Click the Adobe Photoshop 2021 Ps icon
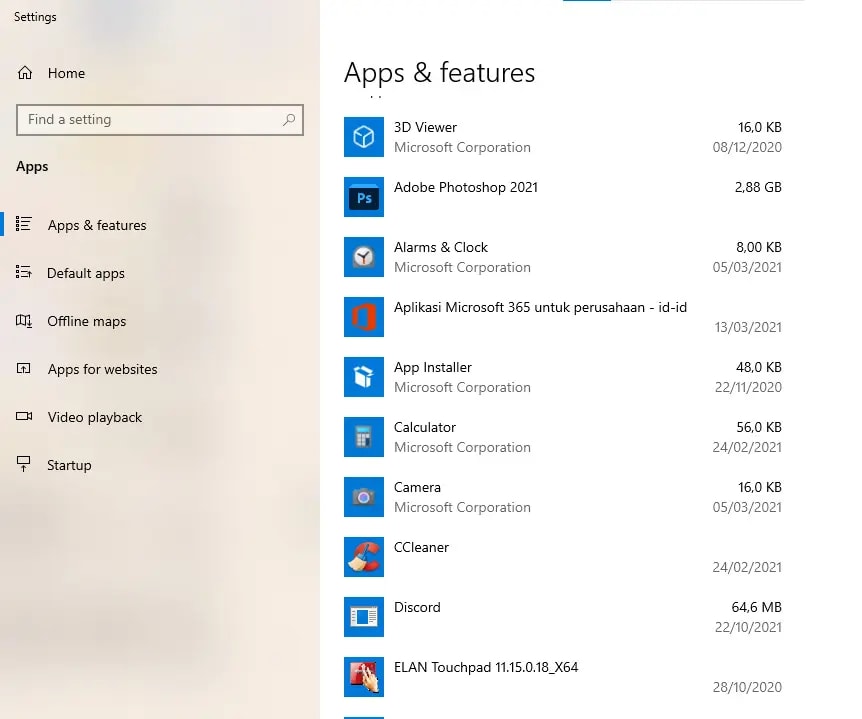This screenshot has width=862, height=719. click(x=364, y=197)
